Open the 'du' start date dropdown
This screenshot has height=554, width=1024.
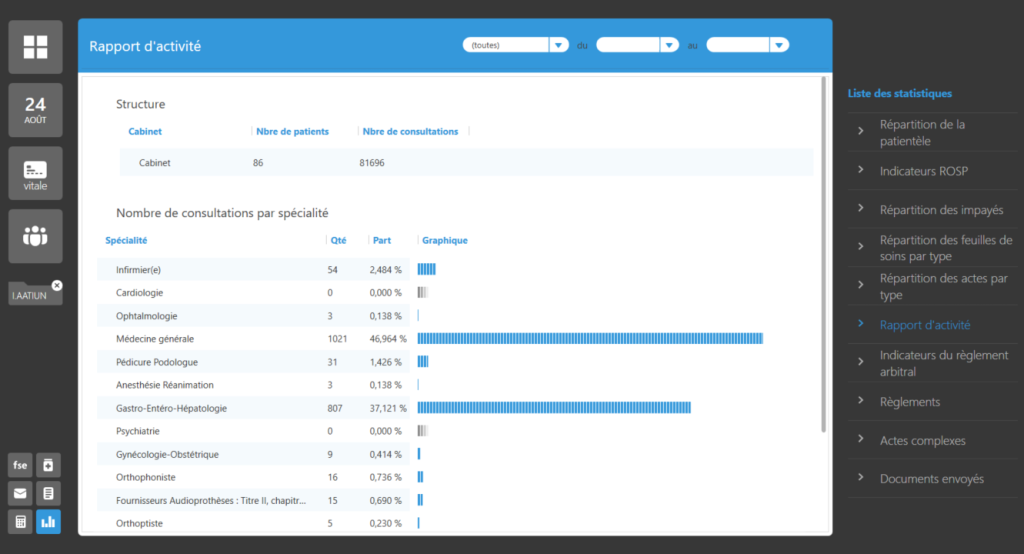(x=637, y=45)
